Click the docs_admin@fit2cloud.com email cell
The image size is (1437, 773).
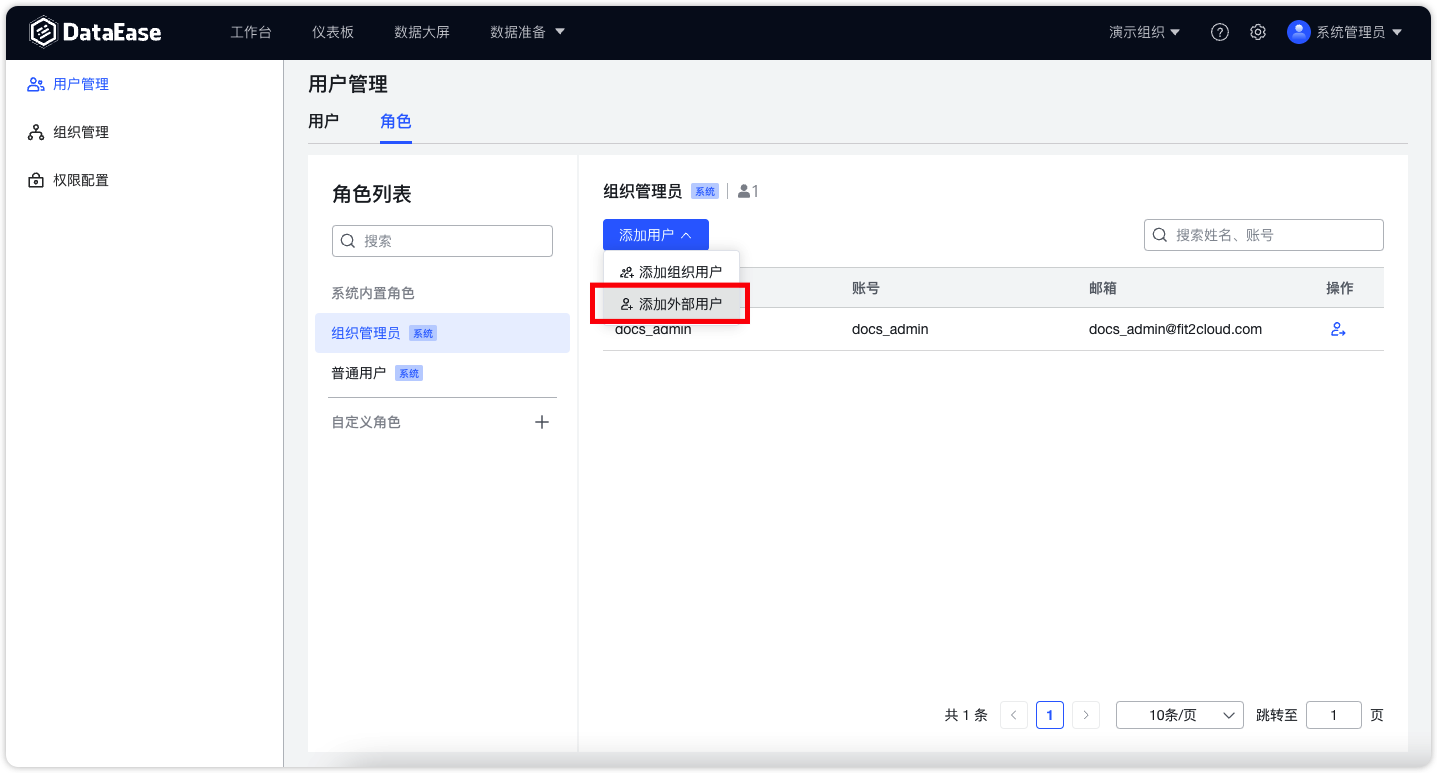tap(1175, 329)
